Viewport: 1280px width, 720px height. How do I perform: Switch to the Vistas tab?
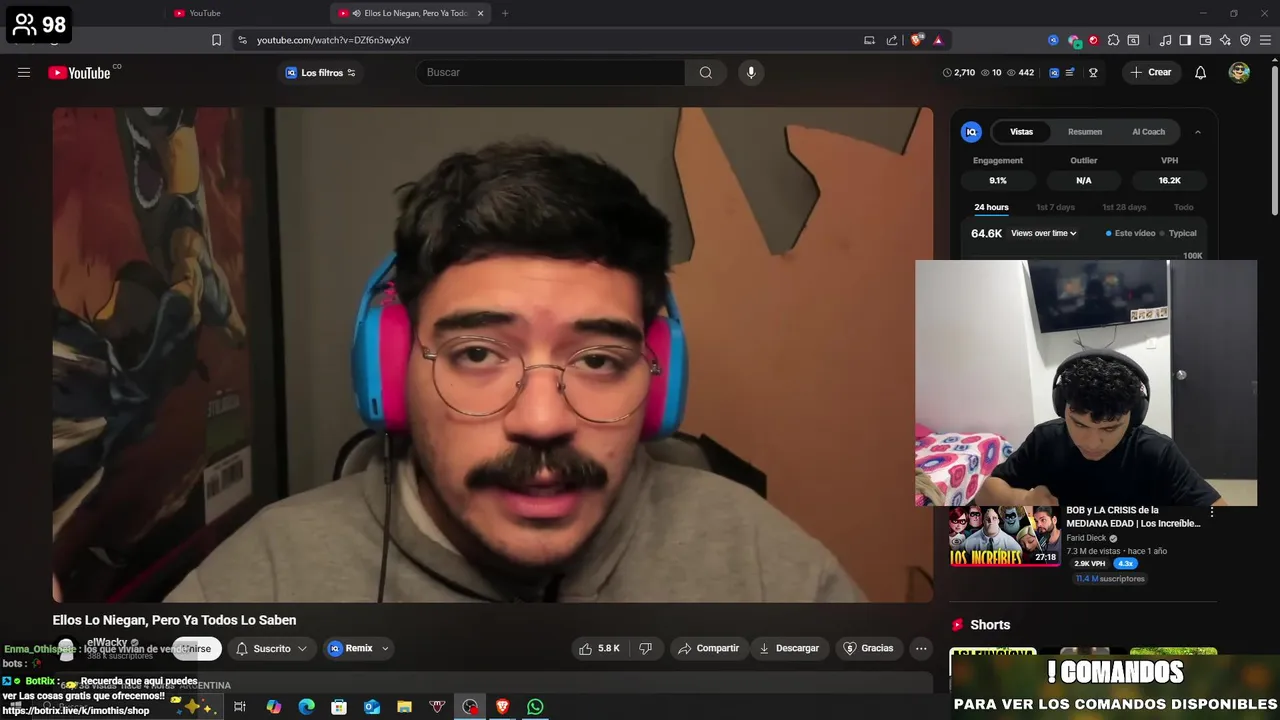point(1021,132)
